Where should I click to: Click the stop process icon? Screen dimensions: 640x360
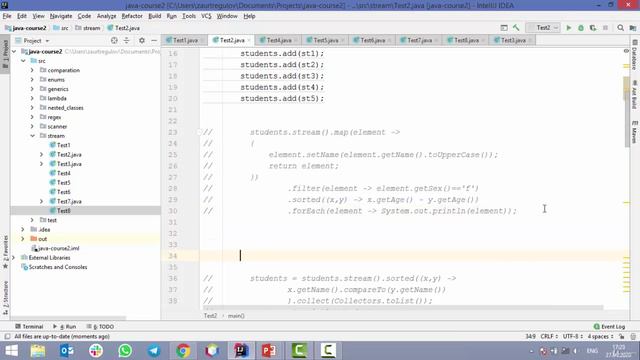(605, 28)
